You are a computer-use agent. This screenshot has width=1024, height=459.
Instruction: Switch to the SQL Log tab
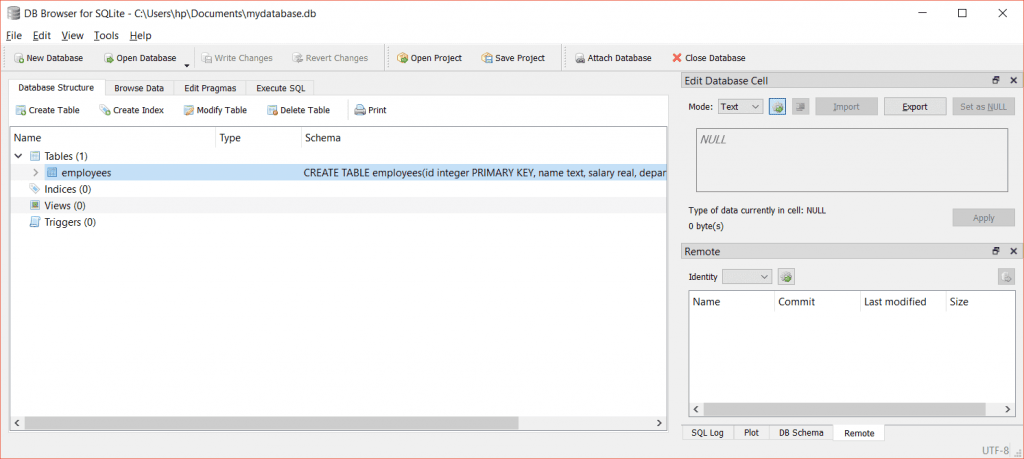coord(707,433)
